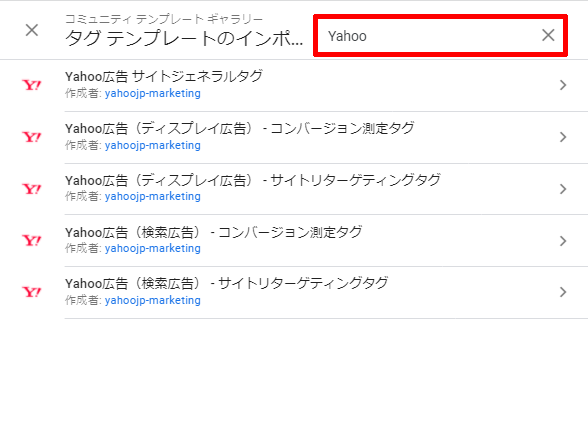Screen dimensions: 588x423
Task: Select Yahoo広告 サイトジェネラルタグ template title
Action: point(164,76)
